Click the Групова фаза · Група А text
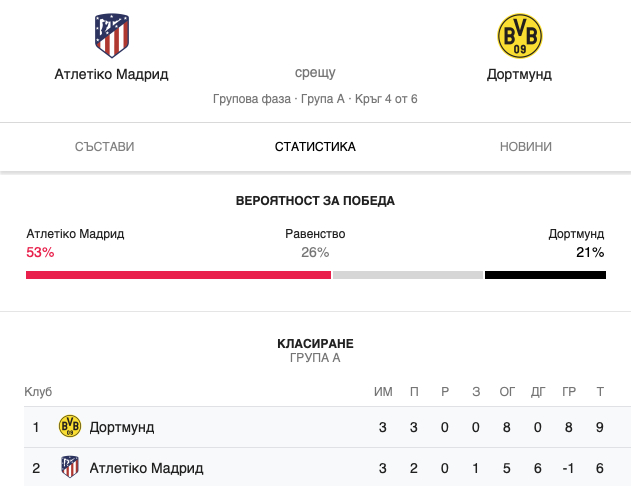The image size is (631, 486). (x=278, y=99)
